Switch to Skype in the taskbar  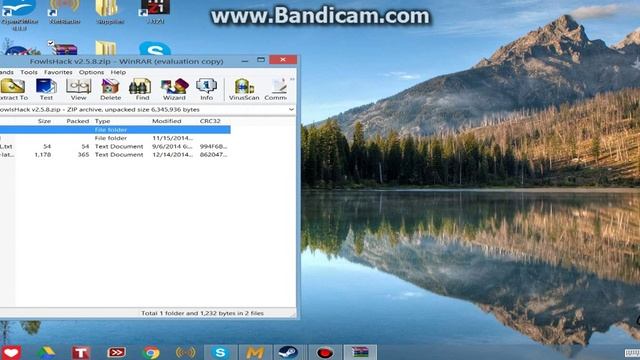(220, 353)
